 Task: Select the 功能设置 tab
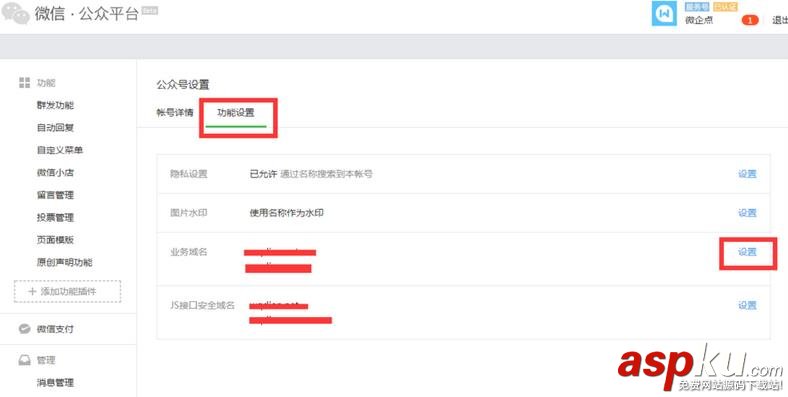(236, 113)
